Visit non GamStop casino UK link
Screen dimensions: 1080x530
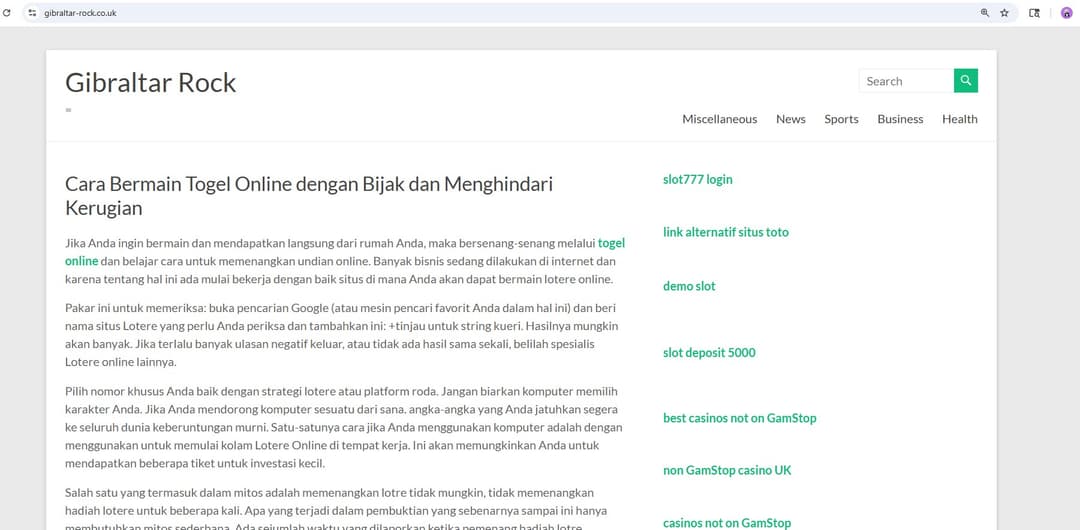click(x=727, y=471)
